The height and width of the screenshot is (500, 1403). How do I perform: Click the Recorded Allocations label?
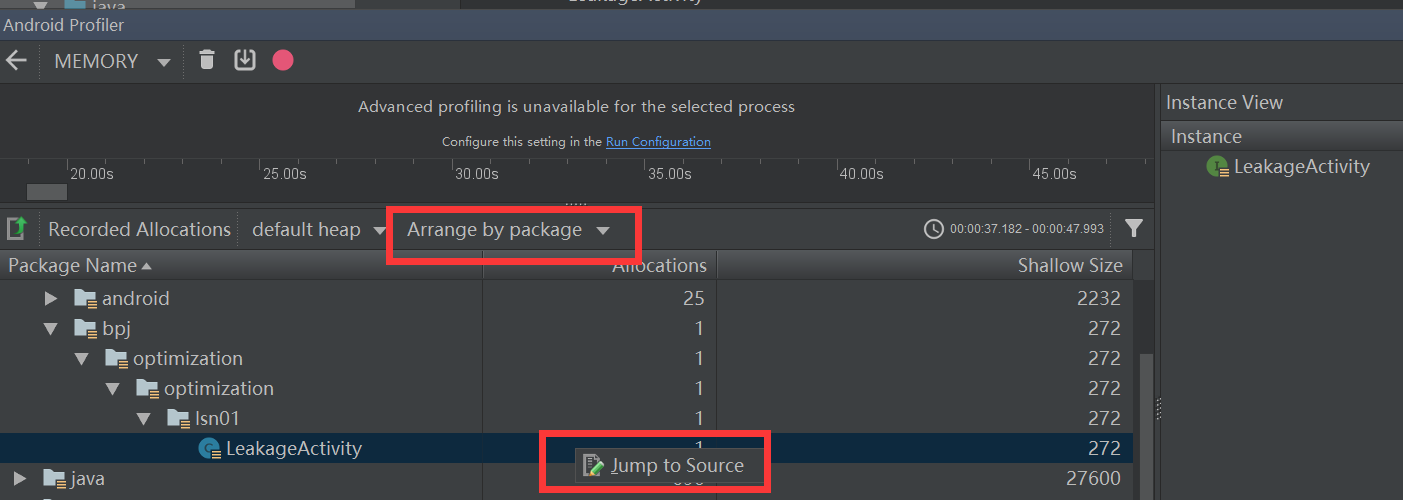pyautogui.click(x=139, y=229)
